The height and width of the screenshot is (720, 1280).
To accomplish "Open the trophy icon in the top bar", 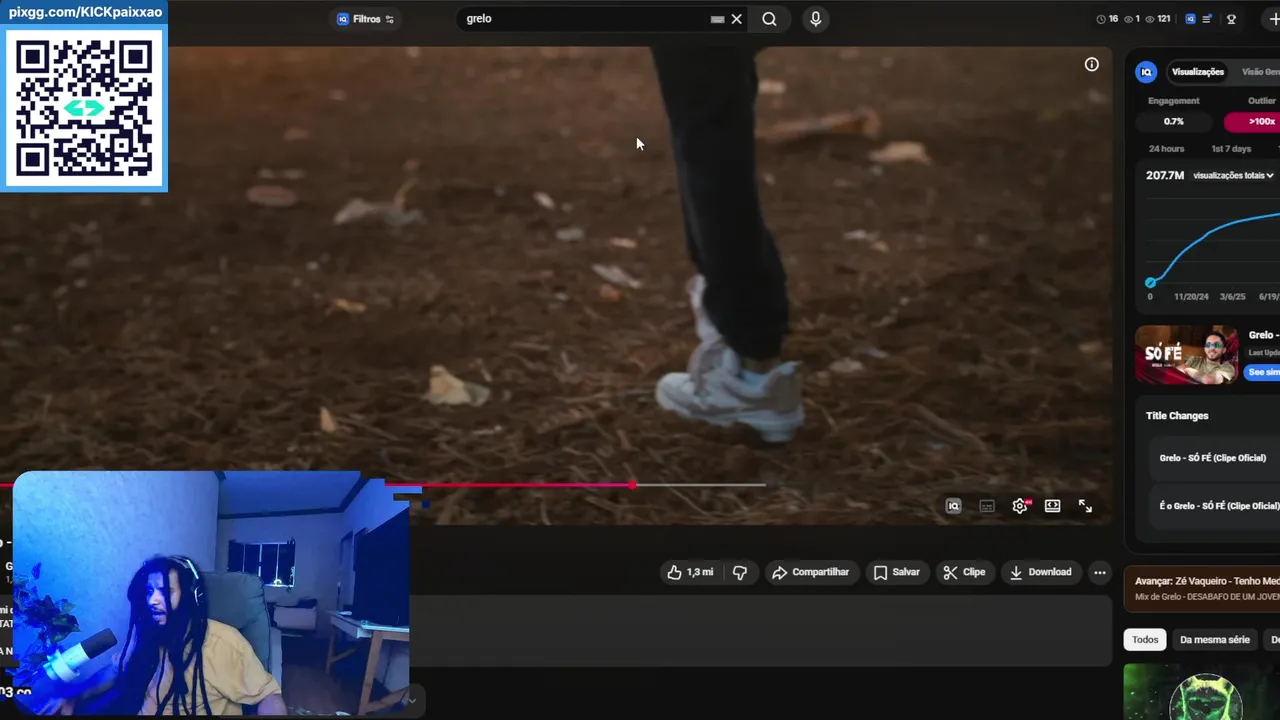I will [x=1232, y=19].
